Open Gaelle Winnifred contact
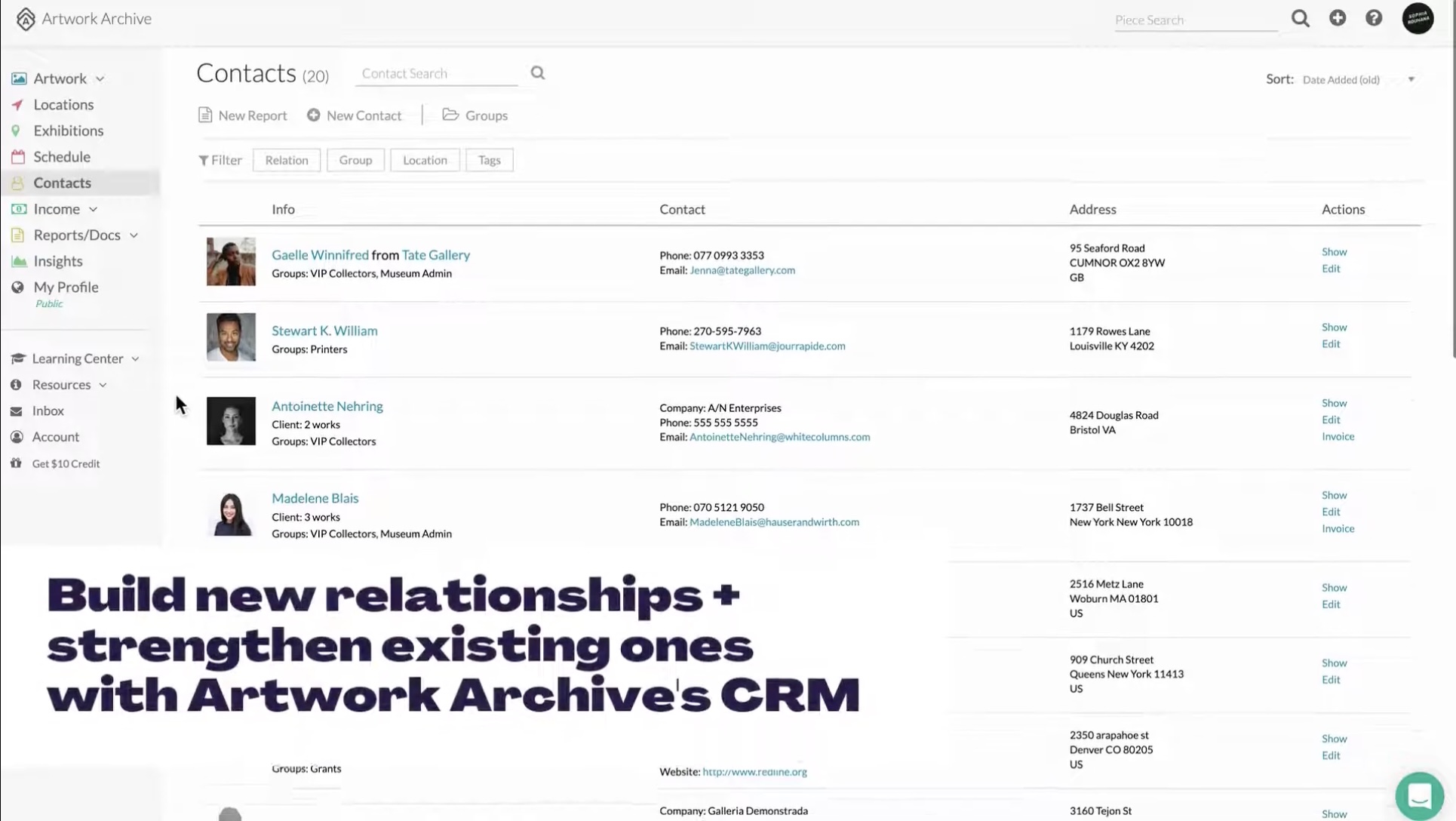 pyautogui.click(x=320, y=255)
